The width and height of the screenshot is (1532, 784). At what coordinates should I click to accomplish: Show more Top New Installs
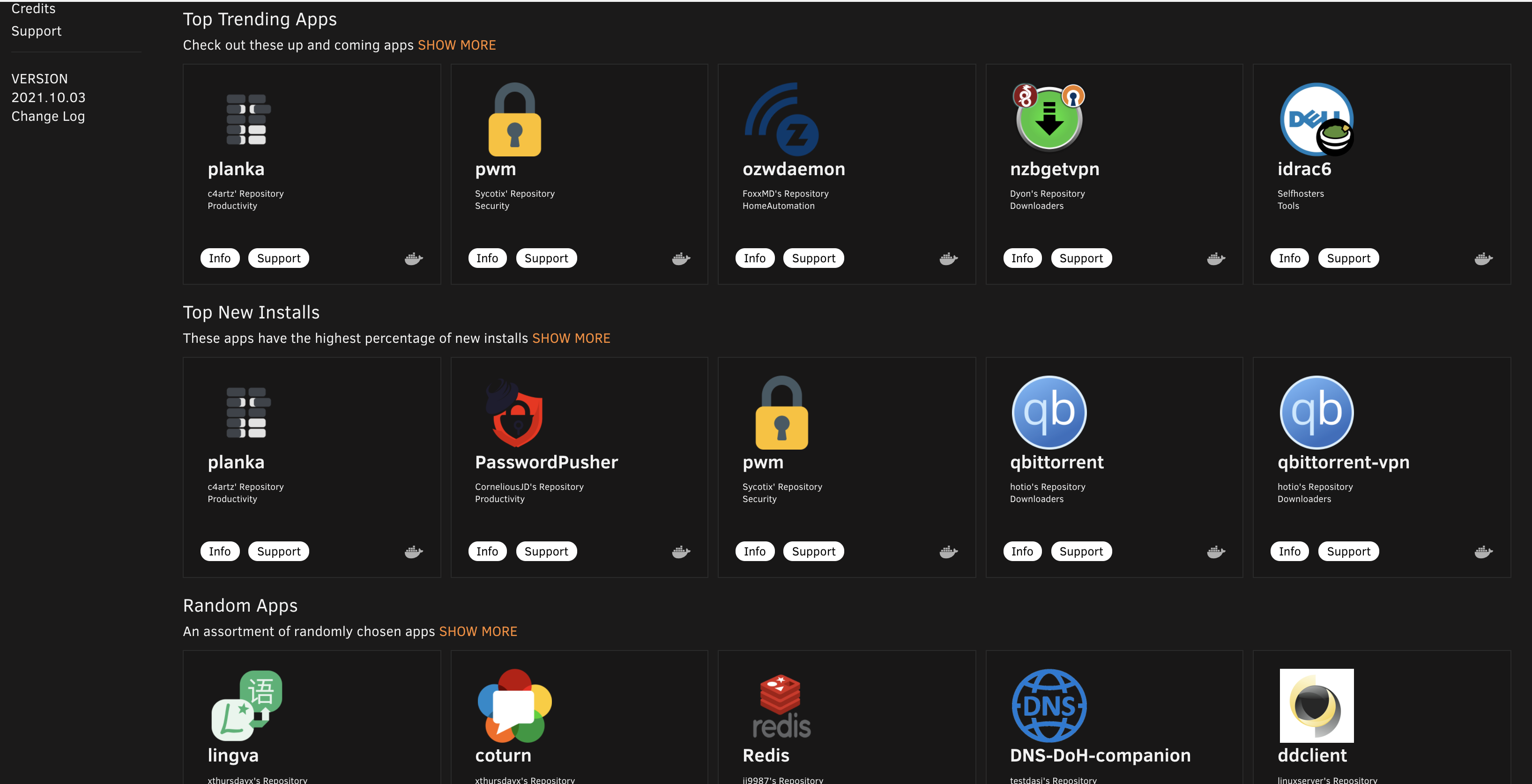[x=570, y=338]
